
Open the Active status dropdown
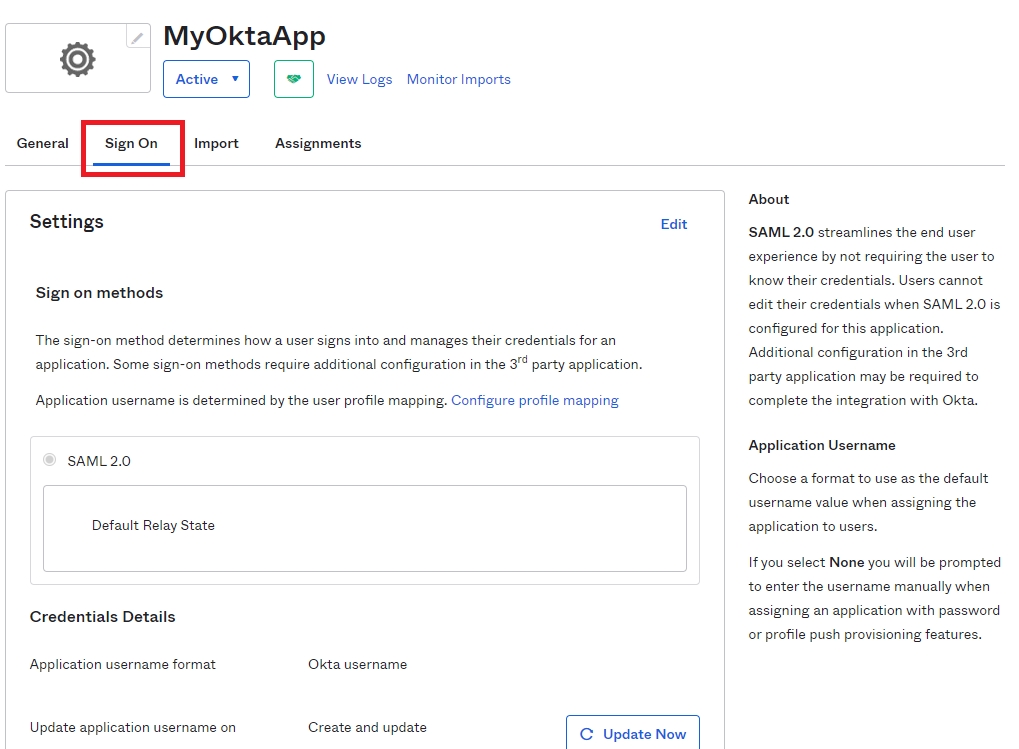tap(206, 79)
